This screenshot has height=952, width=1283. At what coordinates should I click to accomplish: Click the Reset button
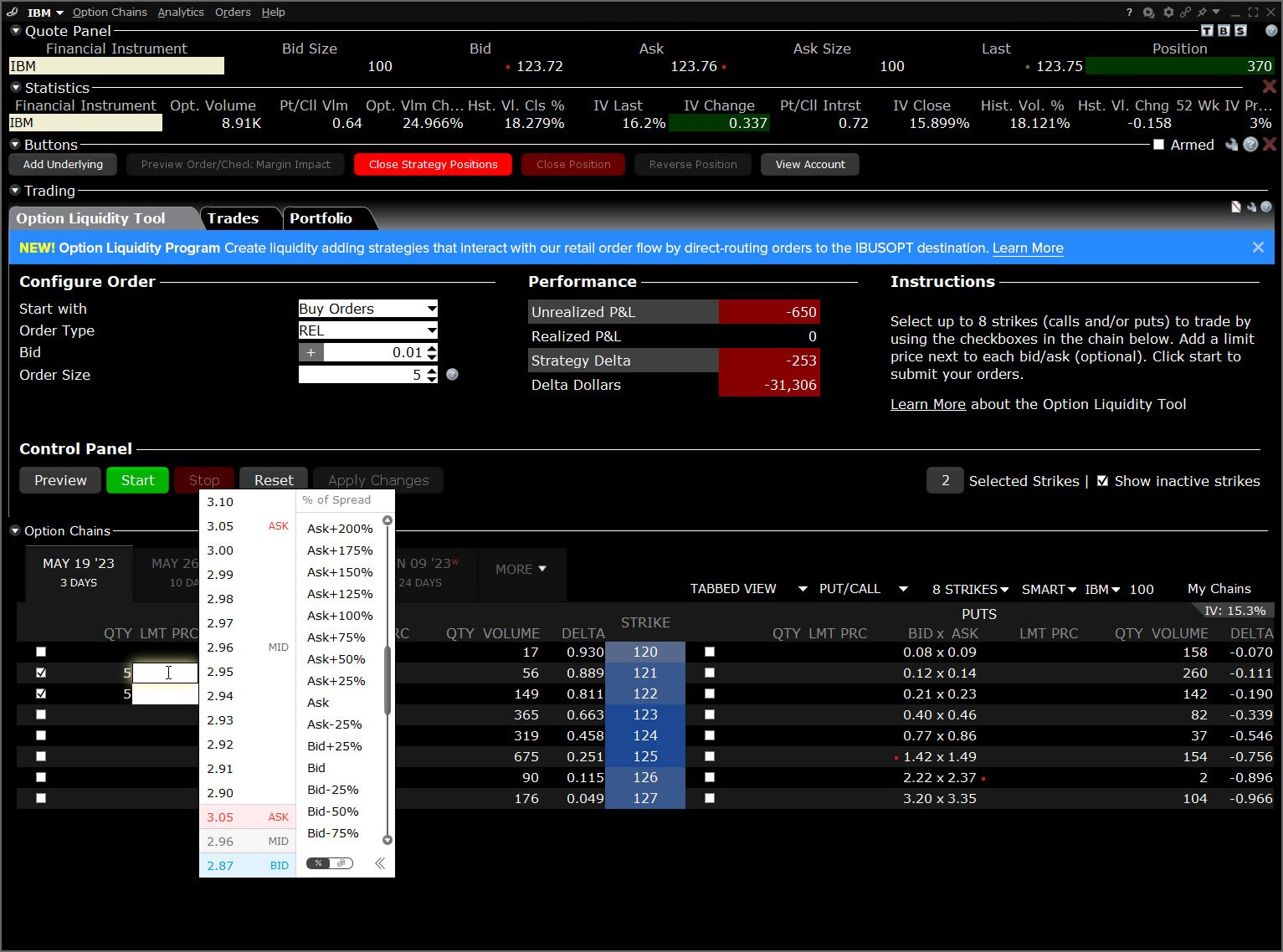[x=274, y=480]
